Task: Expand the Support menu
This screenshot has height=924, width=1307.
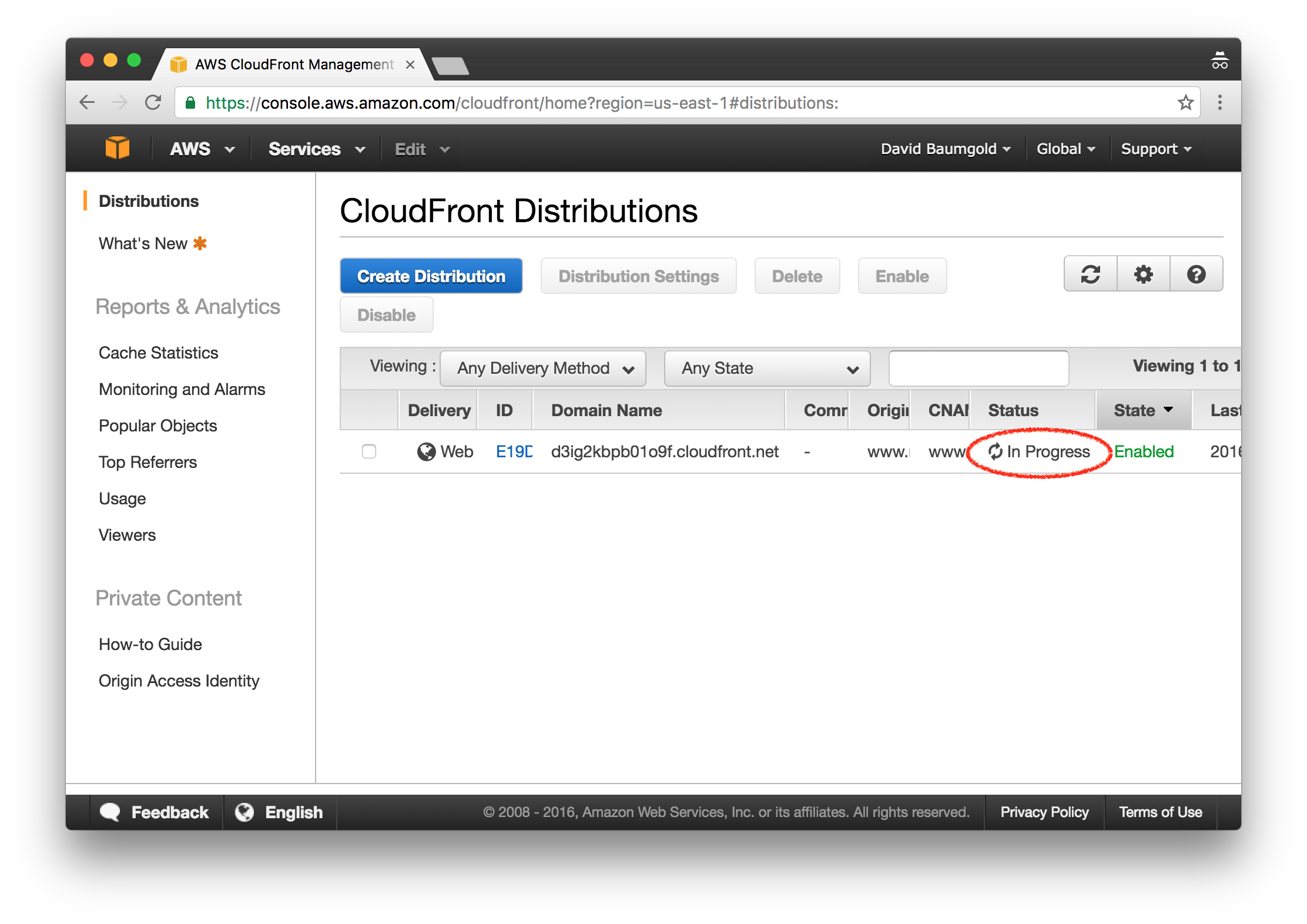Action: (1156, 149)
